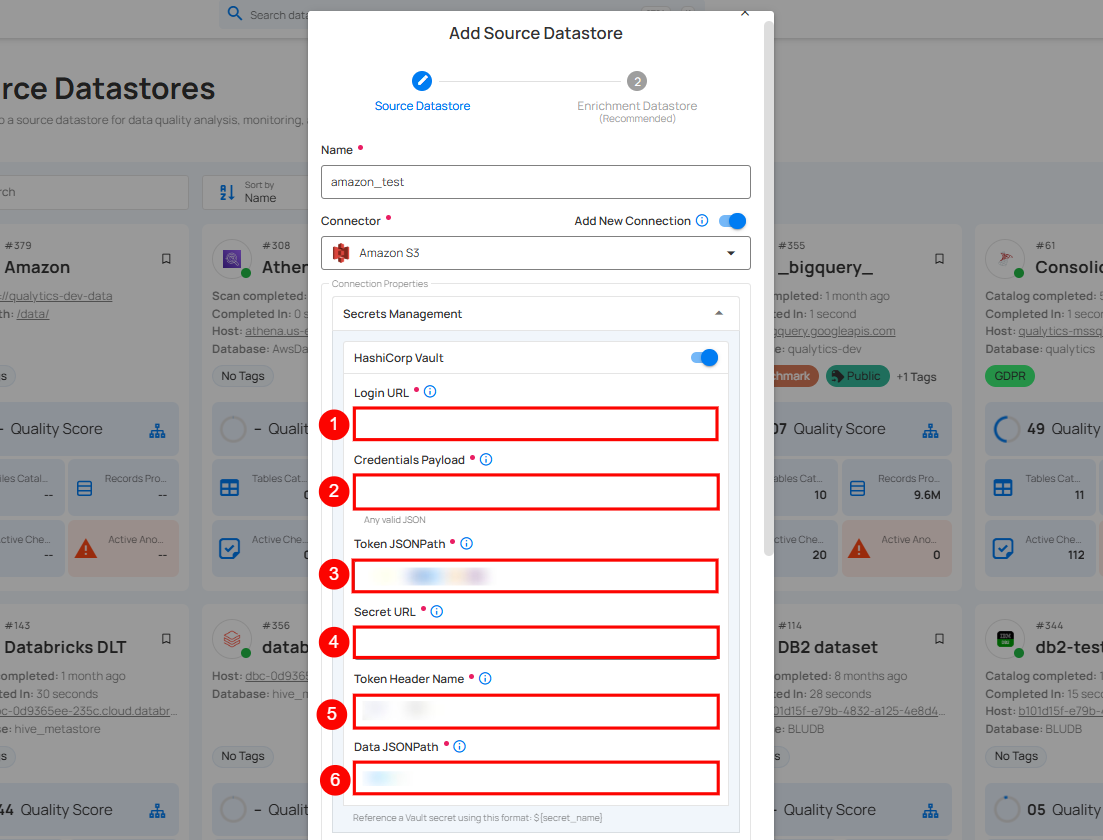This screenshot has width=1103, height=840.
Task: Turn off the Add New Connection switch
Action: click(732, 221)
